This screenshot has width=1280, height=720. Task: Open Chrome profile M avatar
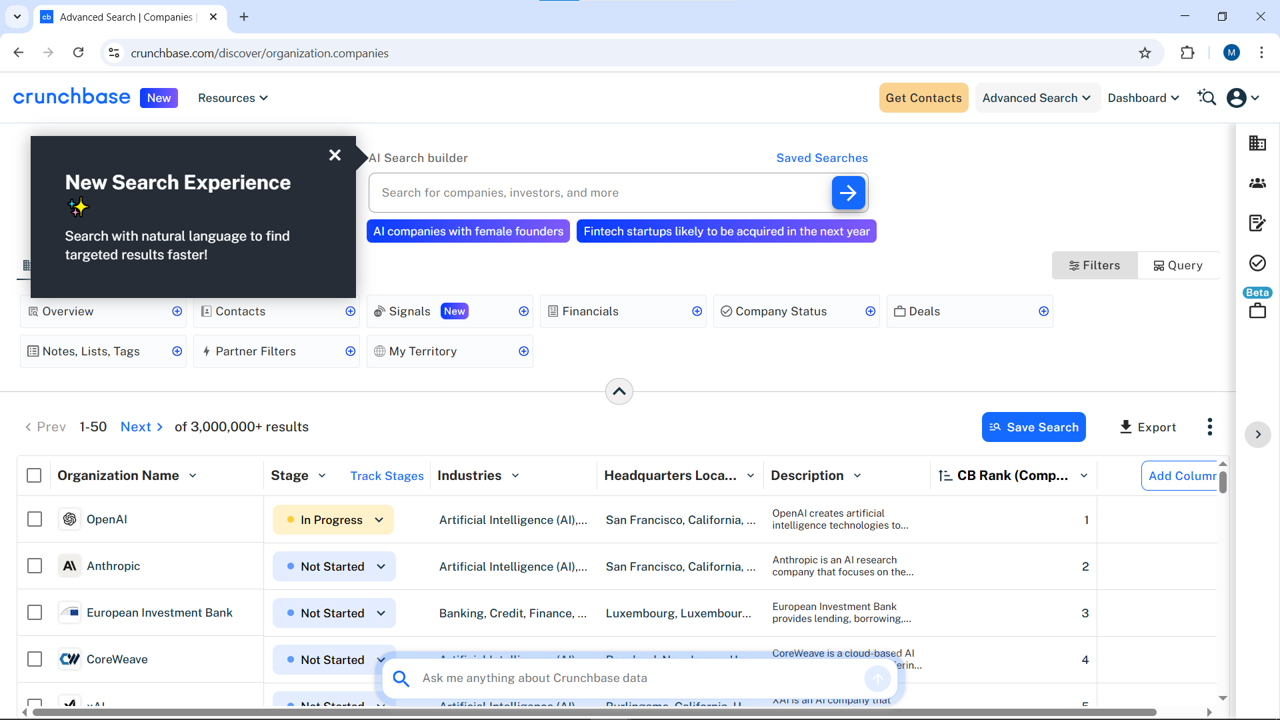[1231, 53]
